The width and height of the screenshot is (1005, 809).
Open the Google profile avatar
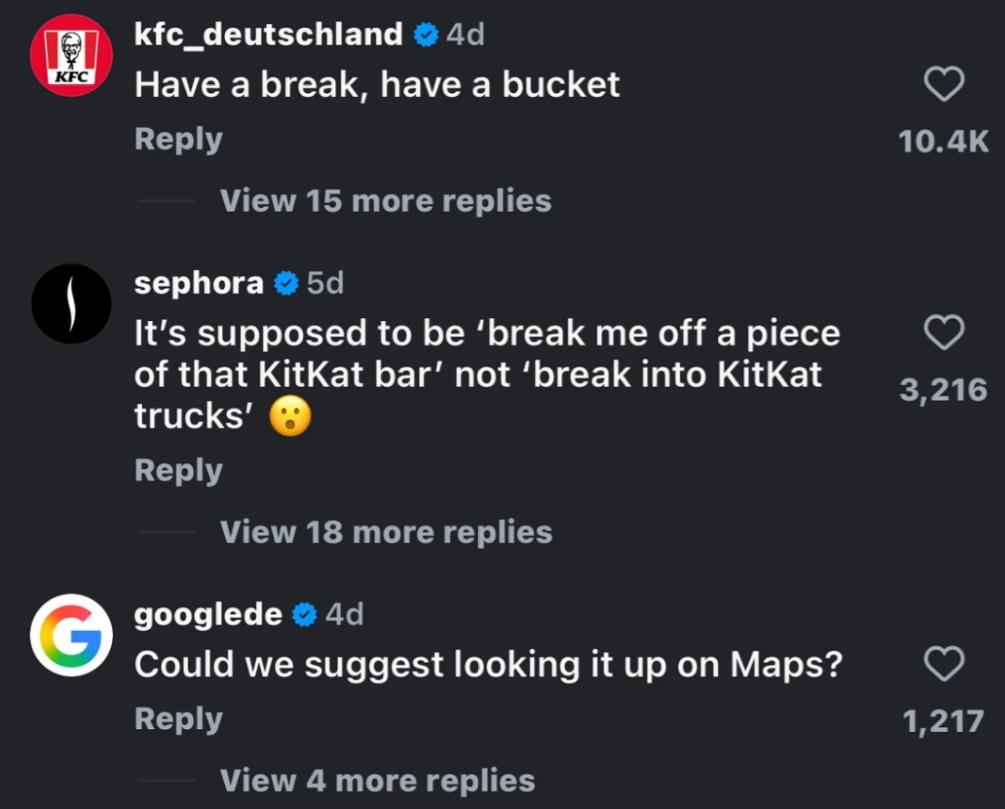point(71,635)
